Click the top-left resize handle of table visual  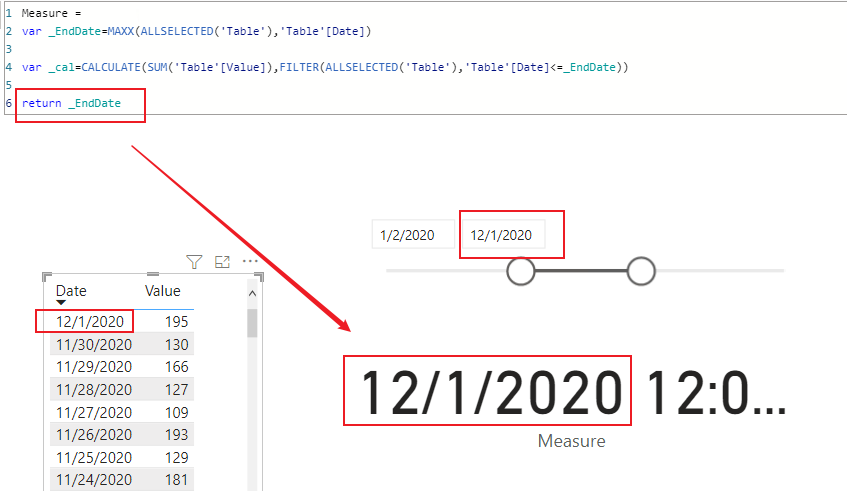point(46,277)
